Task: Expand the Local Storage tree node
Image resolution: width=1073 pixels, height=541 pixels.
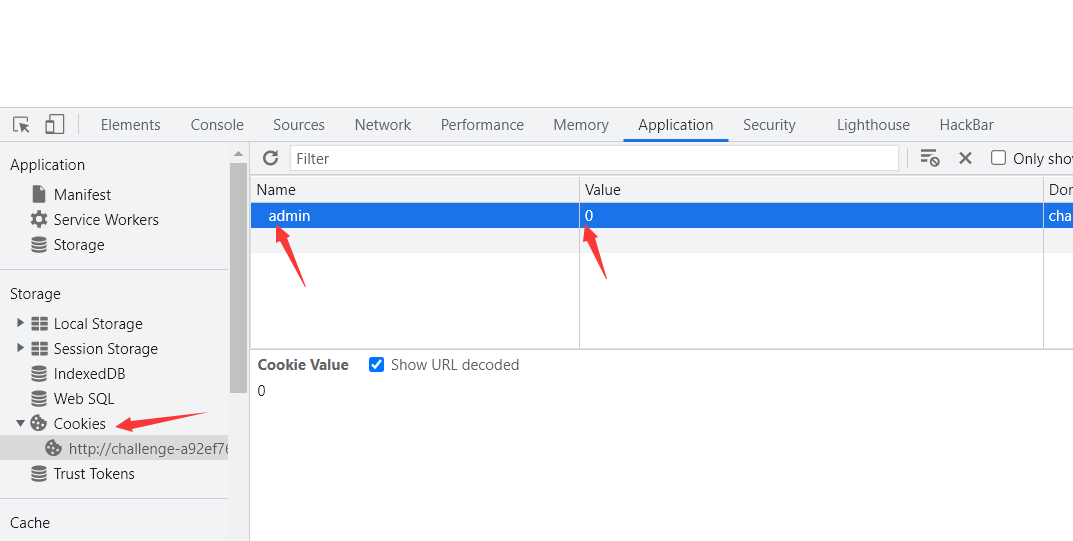Action: [21, 323]
